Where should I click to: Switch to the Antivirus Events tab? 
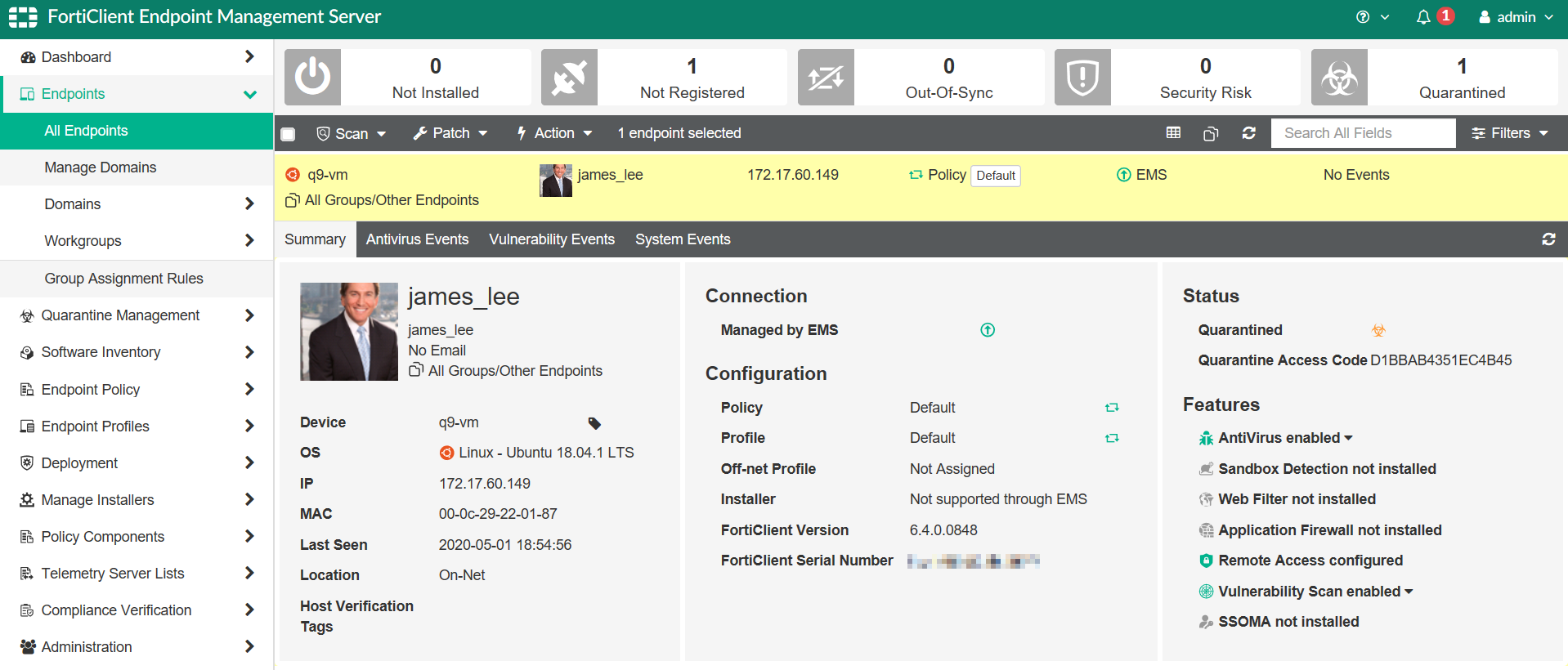click(417, 239)
